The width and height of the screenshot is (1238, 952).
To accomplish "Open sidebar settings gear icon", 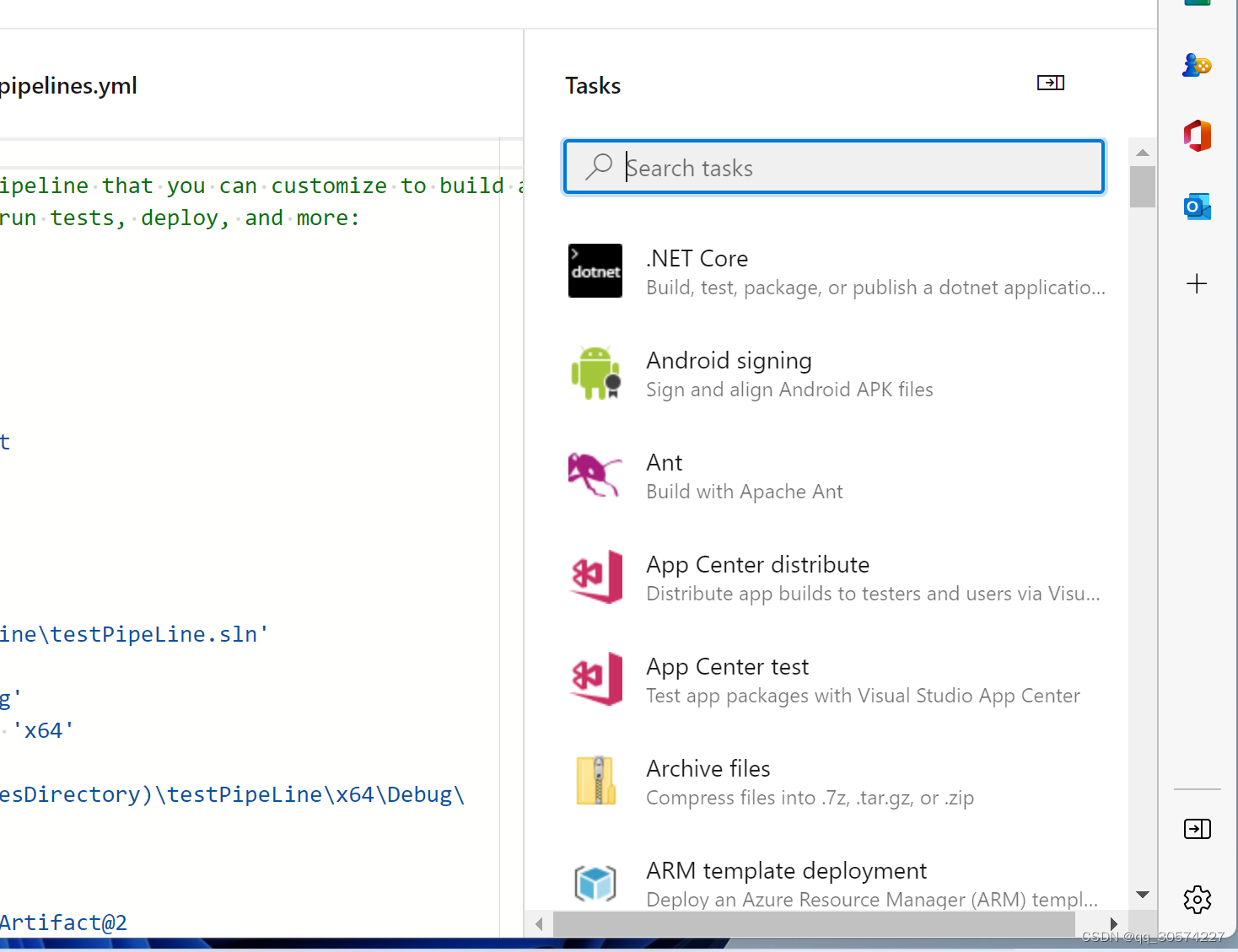I will pyautogui.click(x=1198, y=900).
